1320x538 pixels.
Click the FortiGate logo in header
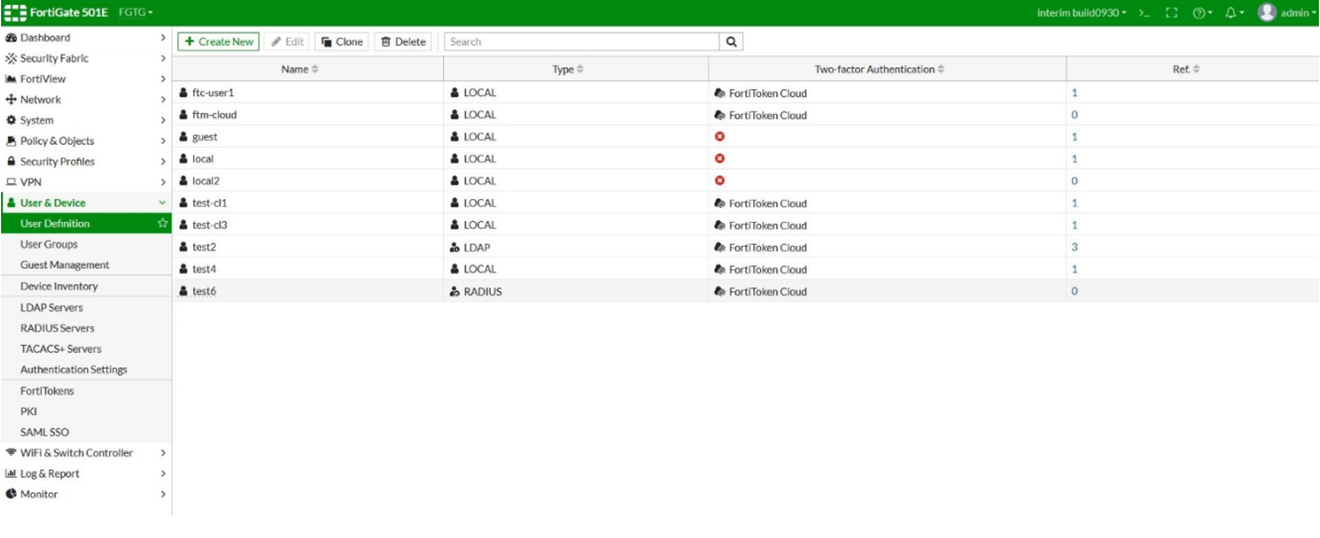click(x=16, y=13)
